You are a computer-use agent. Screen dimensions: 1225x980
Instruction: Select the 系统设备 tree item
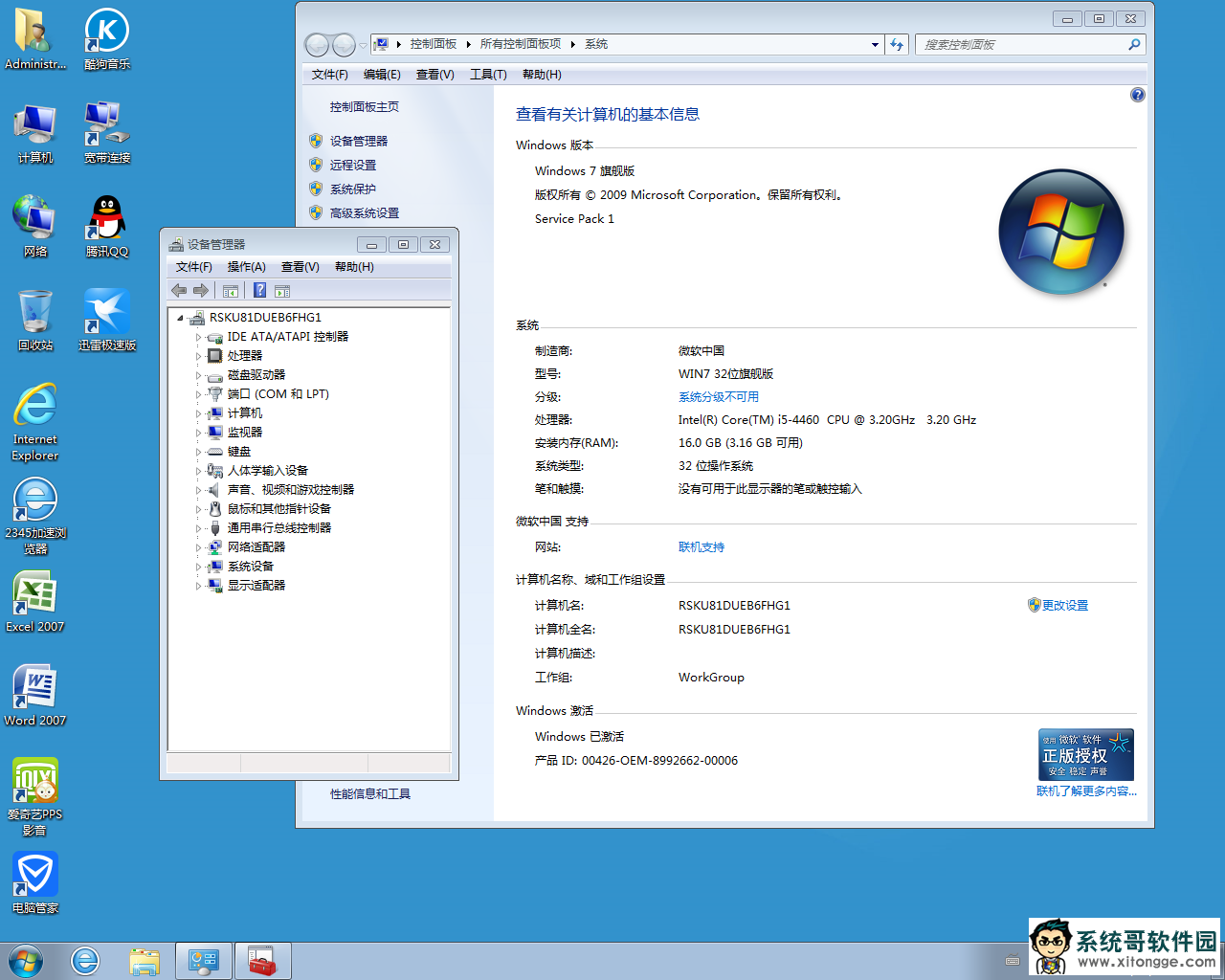[x=251, y=567]
